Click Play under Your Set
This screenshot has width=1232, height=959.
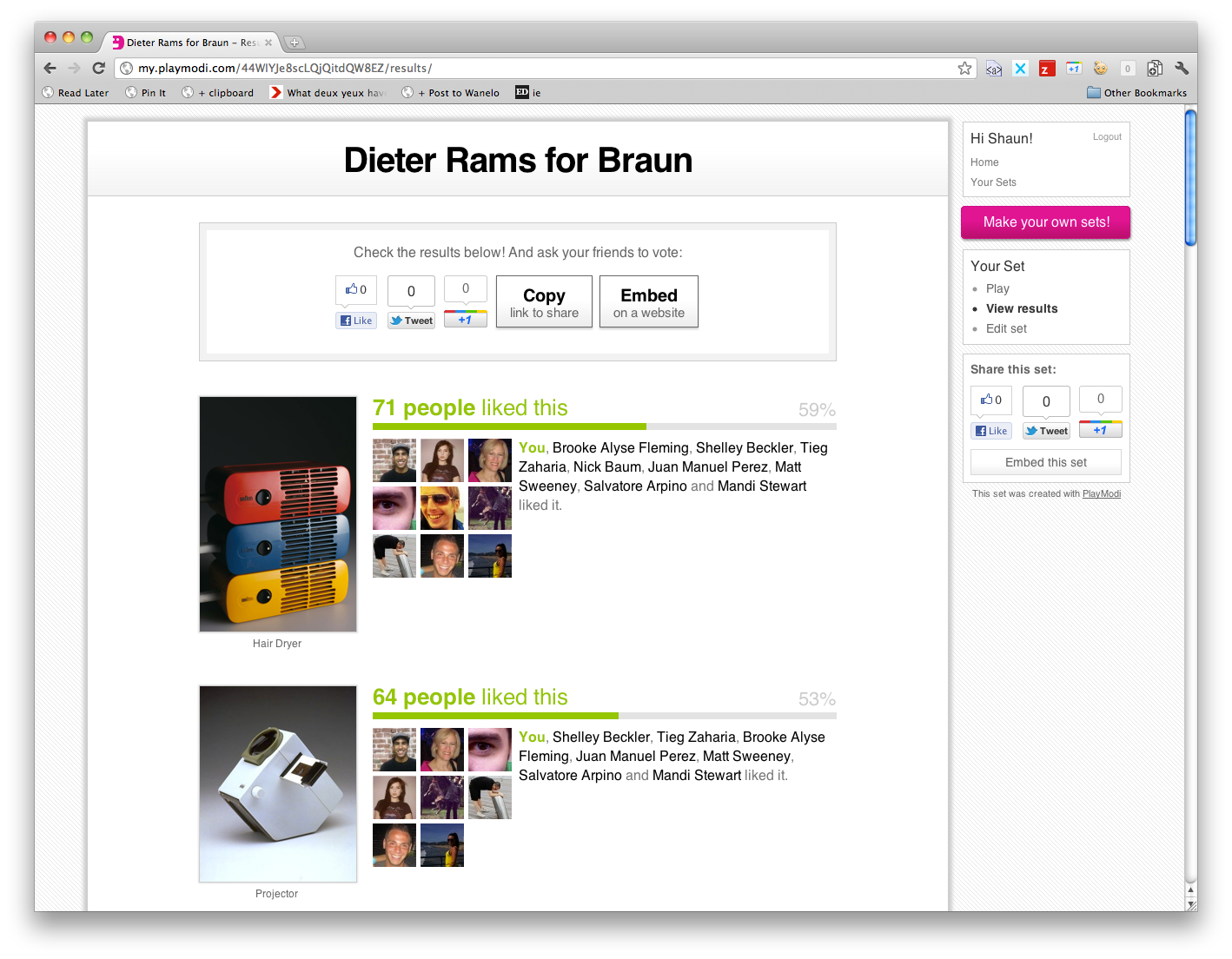[x=997, y=288]
